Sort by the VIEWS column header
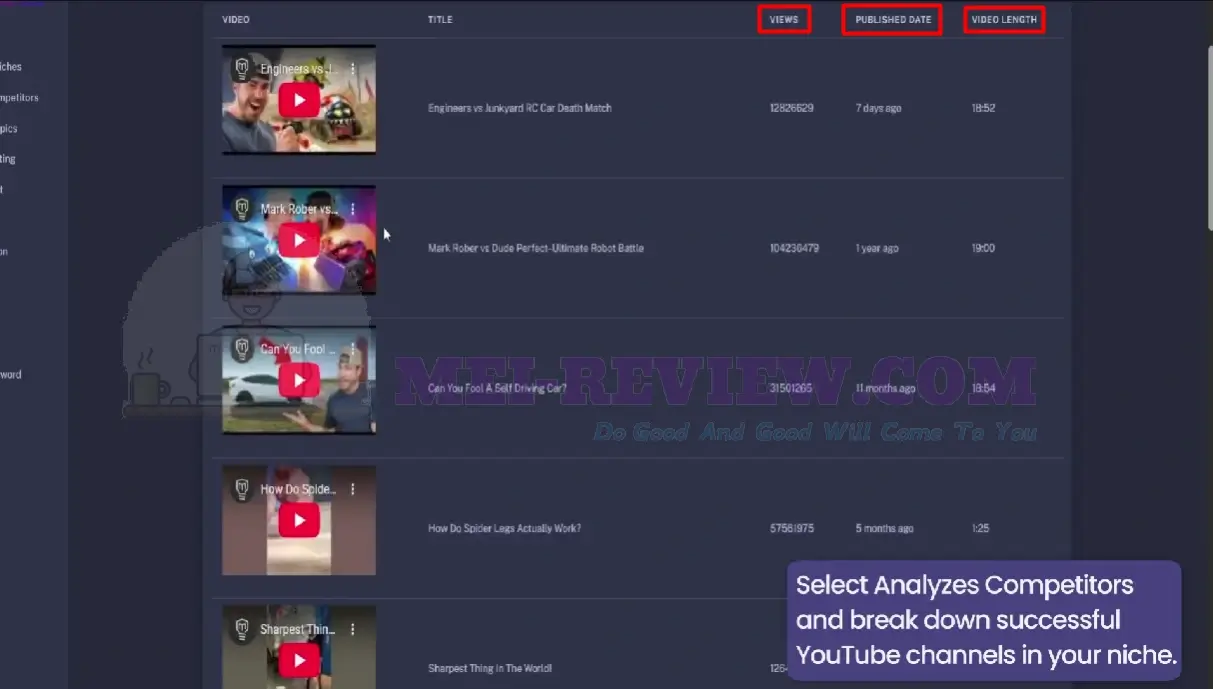 coord(784,20)
